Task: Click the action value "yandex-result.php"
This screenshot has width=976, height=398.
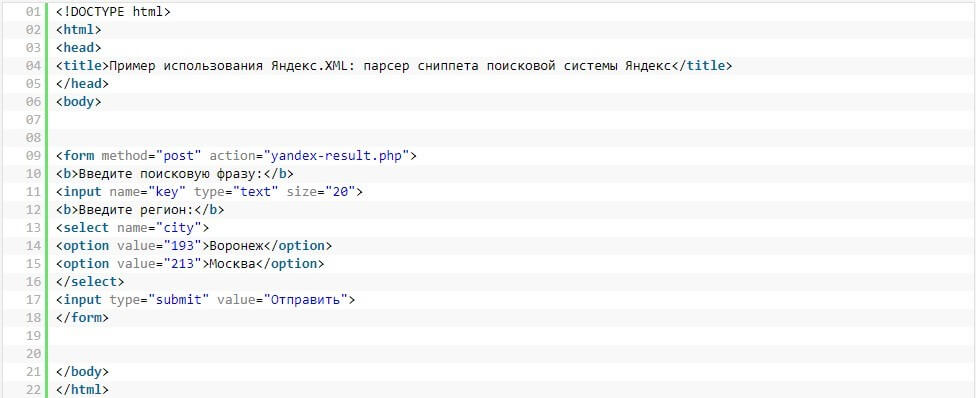Action: click(x=337, y=156)
